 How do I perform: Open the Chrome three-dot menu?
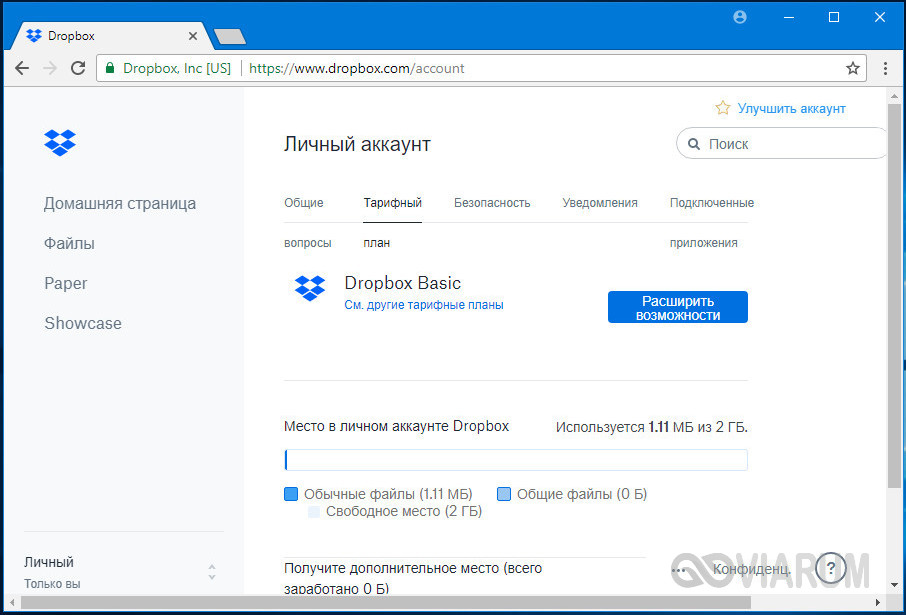pos(885,68)
